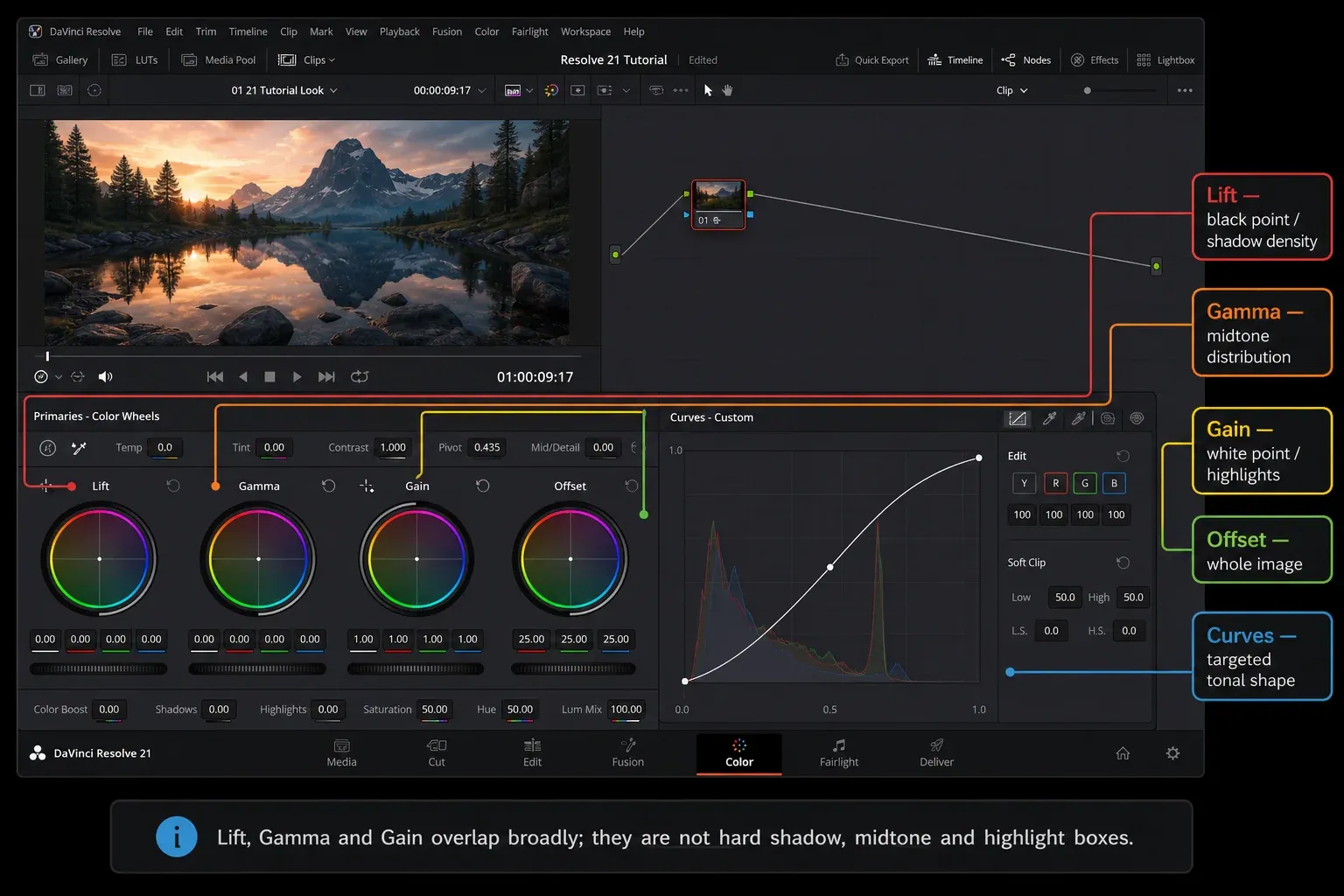1344x896 pixels.
Task: Open the Clip mode dropdown
Action: tap(1012, 90)
